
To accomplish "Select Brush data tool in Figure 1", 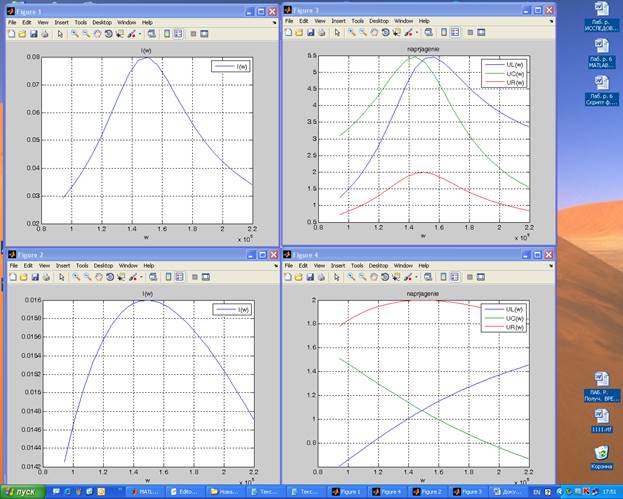I will 132,34.
